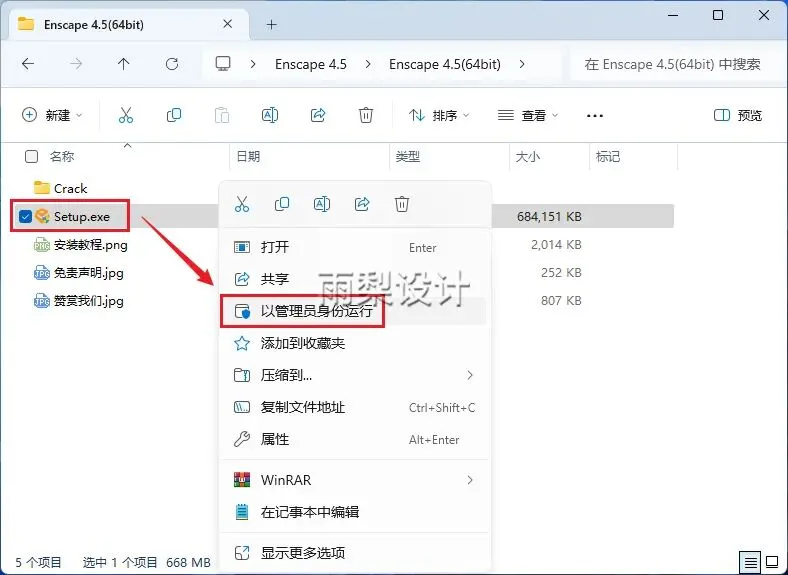The image size is (788, 575).
Task: Expand the WinRAR submenu
Action: [470, 480]
